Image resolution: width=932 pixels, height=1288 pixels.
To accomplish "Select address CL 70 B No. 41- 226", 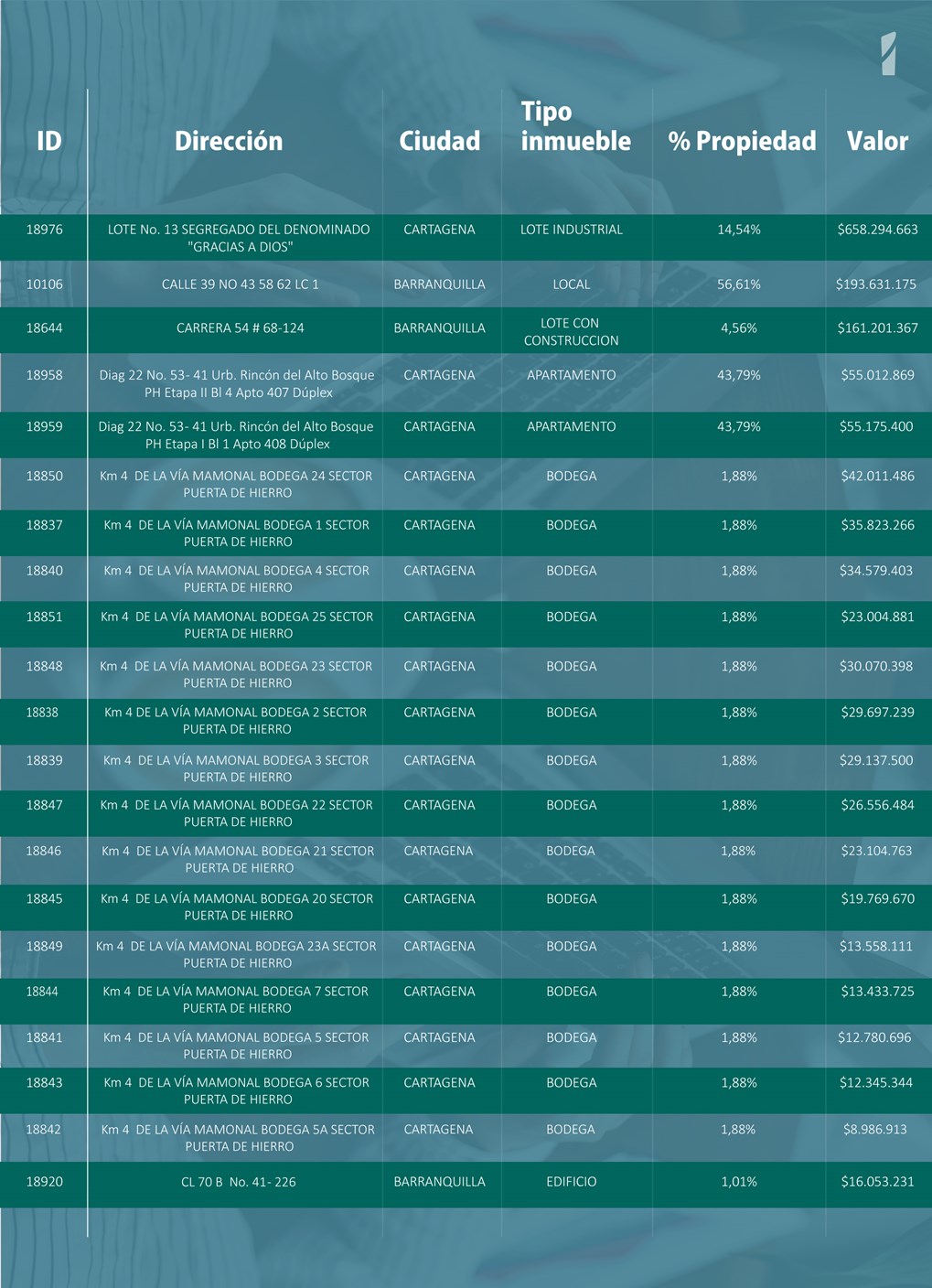I will point(239,1182).
